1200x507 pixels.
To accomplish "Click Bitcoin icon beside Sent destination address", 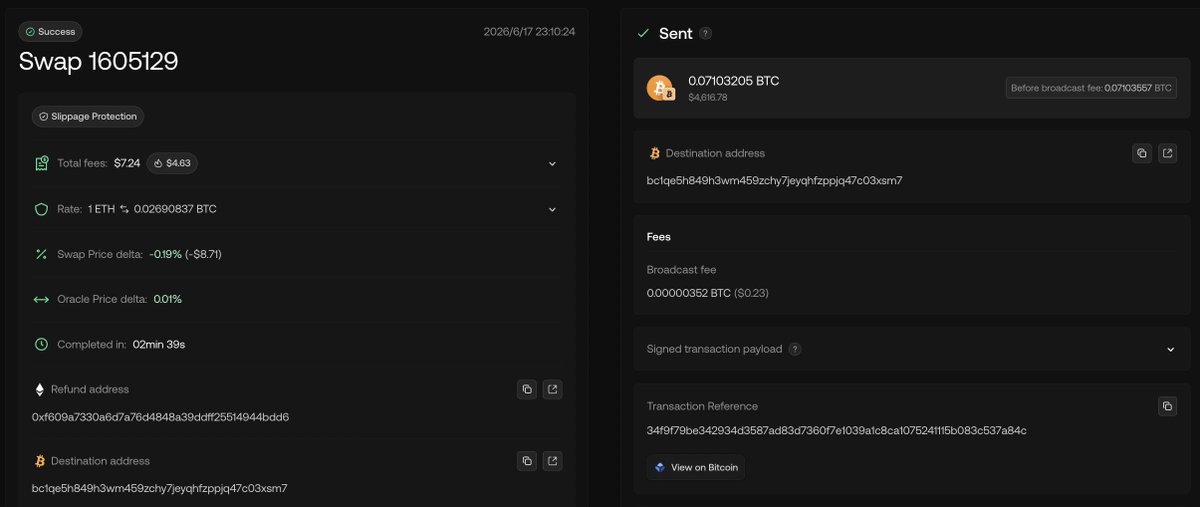I will [655, 153].
